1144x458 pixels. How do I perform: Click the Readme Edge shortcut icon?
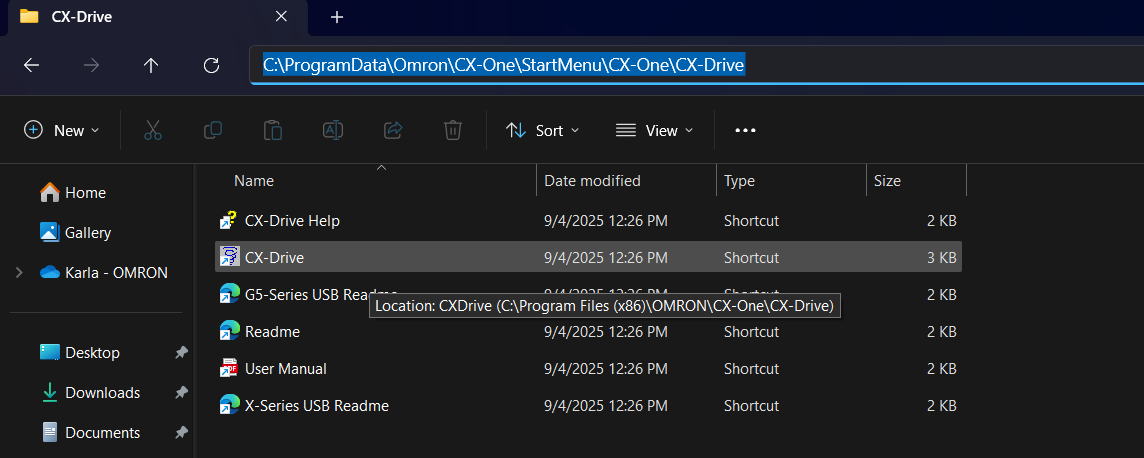click(229, 331)
